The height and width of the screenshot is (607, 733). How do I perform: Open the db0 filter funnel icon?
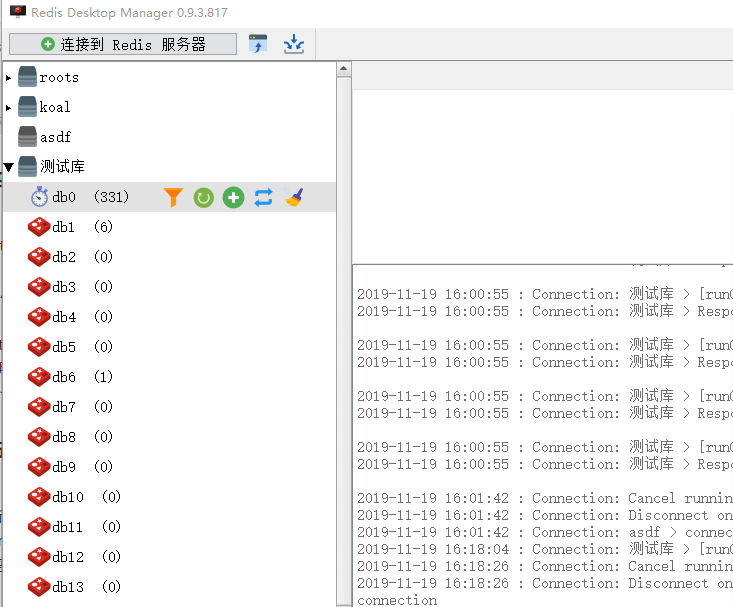(x=173, y=197)
